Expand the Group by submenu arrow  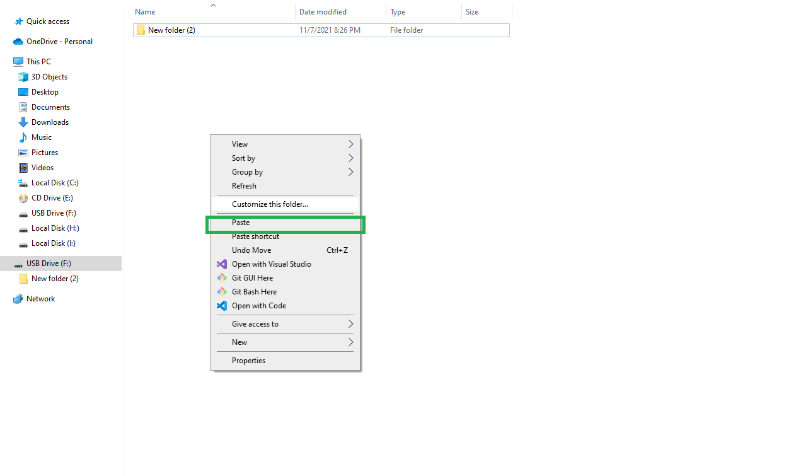(350, 172)
